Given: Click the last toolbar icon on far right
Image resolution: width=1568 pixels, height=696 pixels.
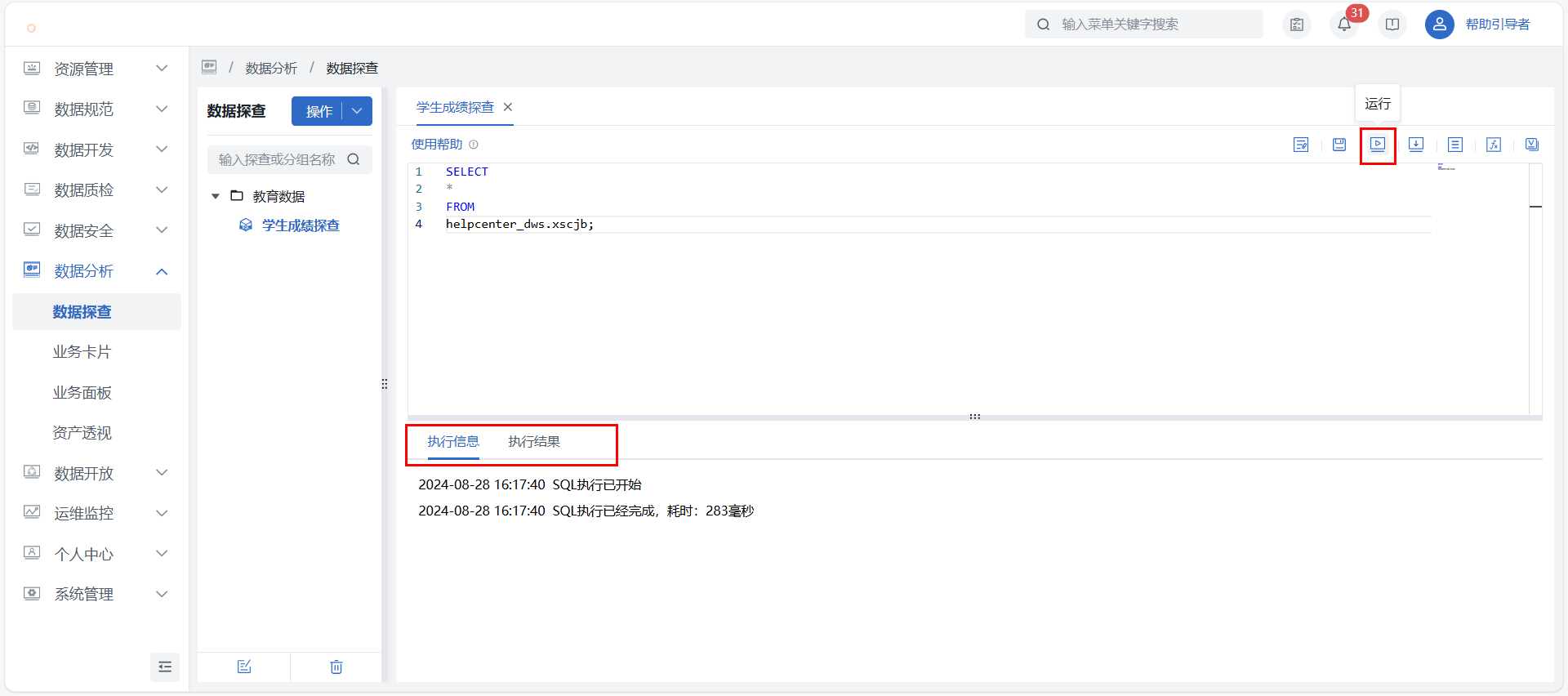Looking at the screenshot, I should pos(1532,145).
